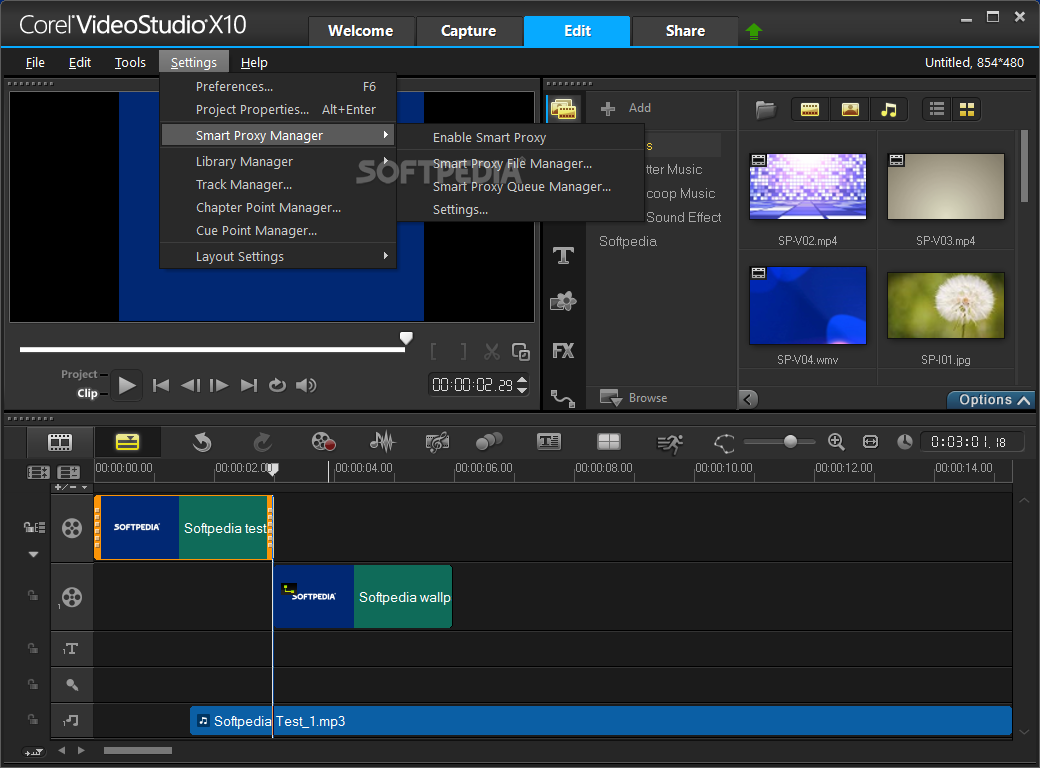This screenshot has width=1040, height=768.
Task: Open the Graphic library flower icon
Action: pos(563,302)
